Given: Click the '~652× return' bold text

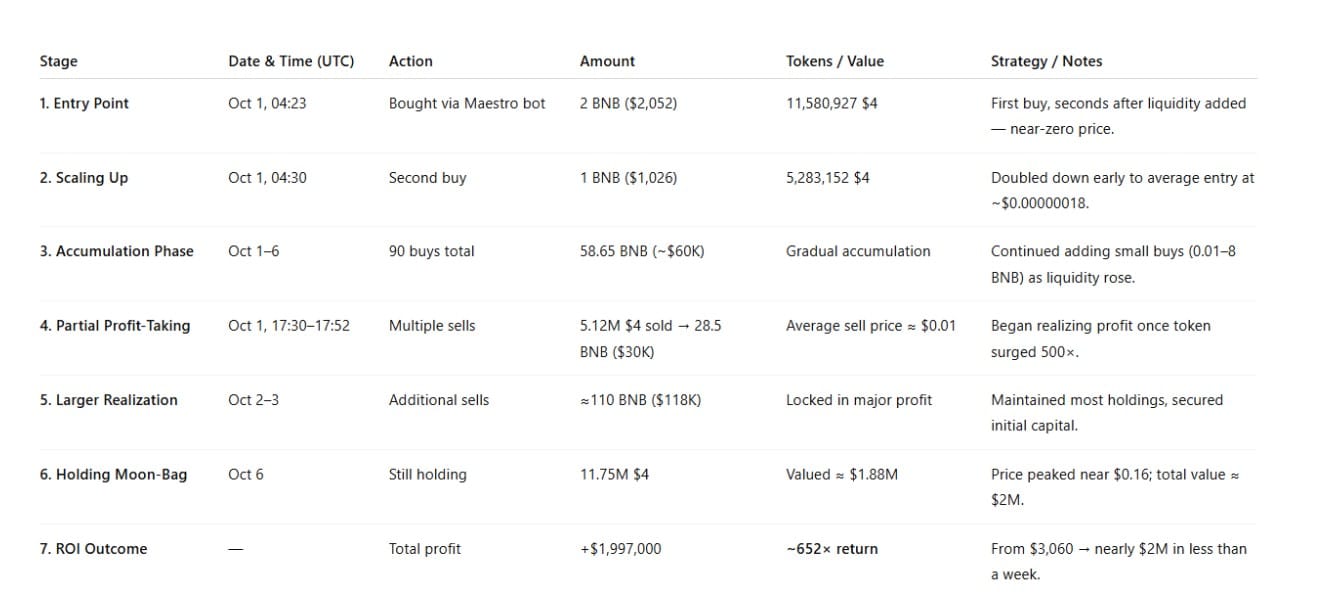Looking at the screenshot, I should click(832, 548).
